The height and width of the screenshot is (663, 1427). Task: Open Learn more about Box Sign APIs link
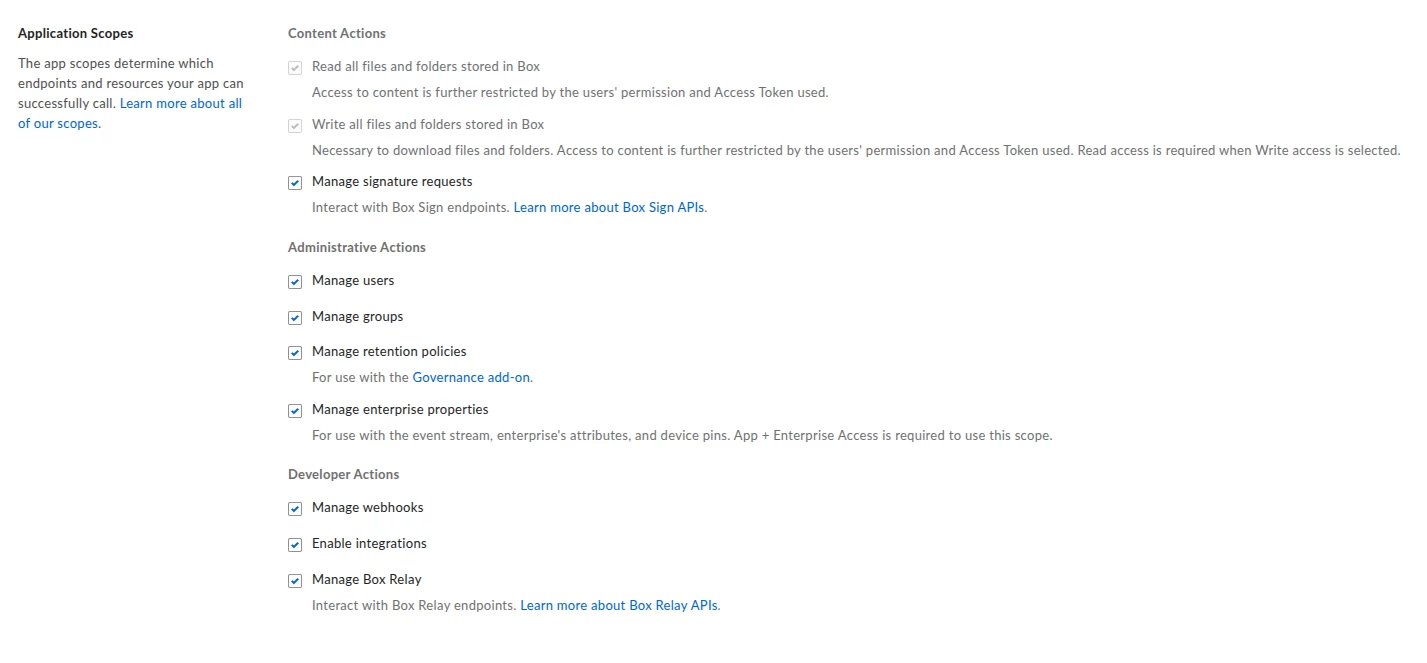tap(609, 208)
